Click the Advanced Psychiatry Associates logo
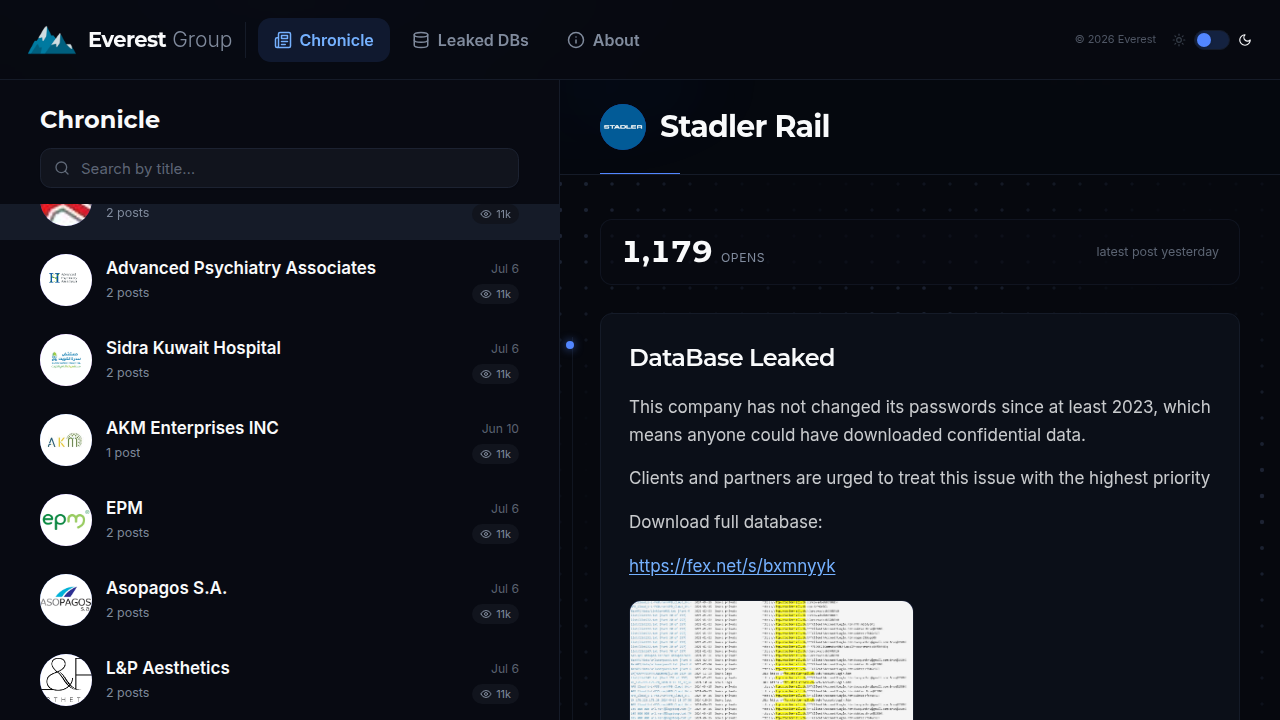This screenshot has height=720, width=1280. click(x=66, y=280)
